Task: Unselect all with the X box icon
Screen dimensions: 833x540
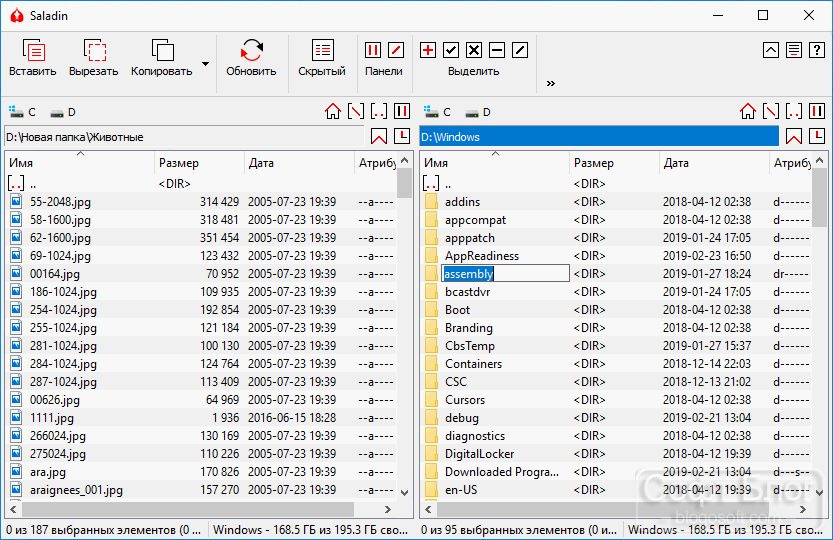Action: [474, 50]
